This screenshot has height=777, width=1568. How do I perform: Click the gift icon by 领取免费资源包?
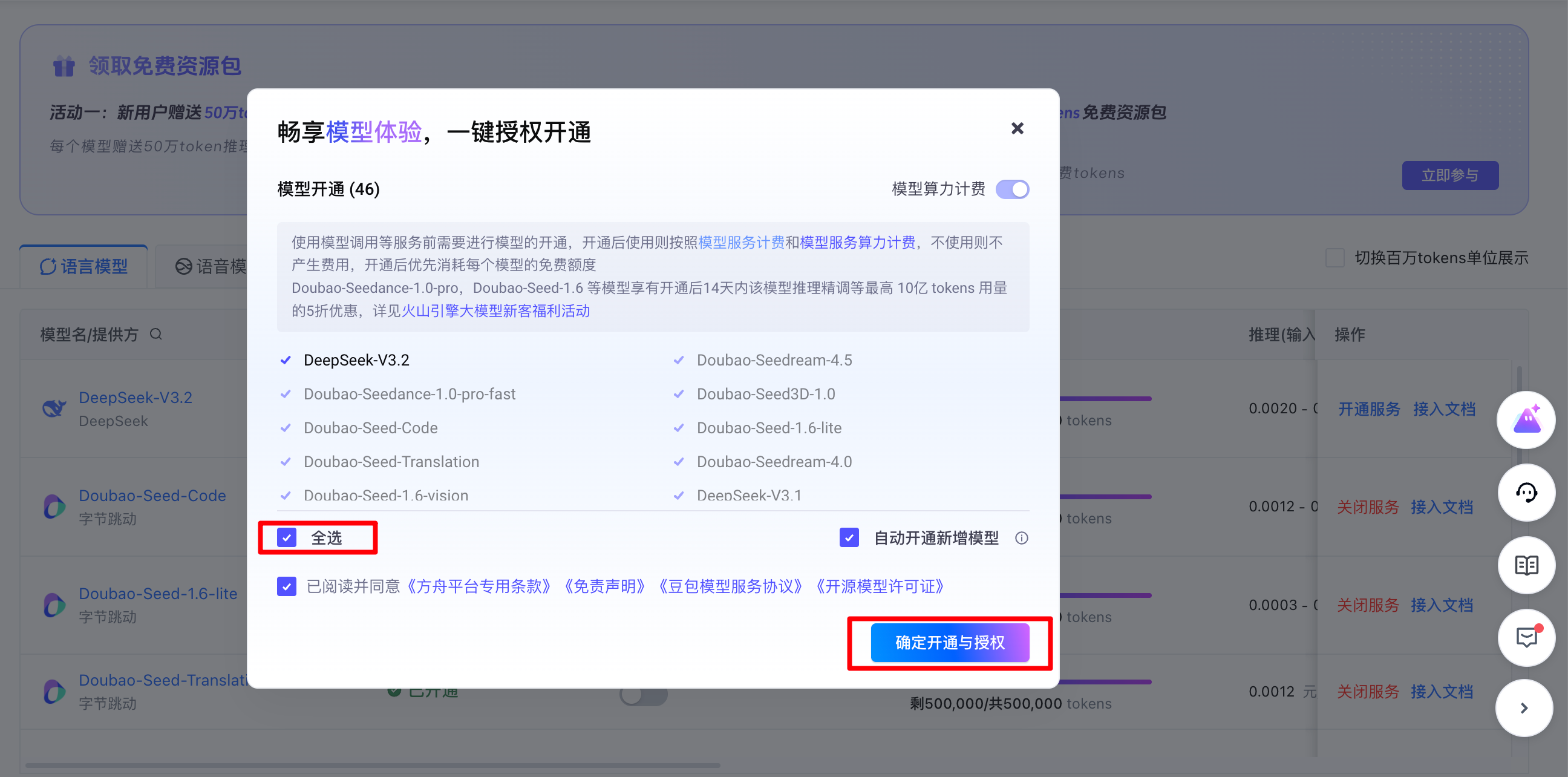64,66
